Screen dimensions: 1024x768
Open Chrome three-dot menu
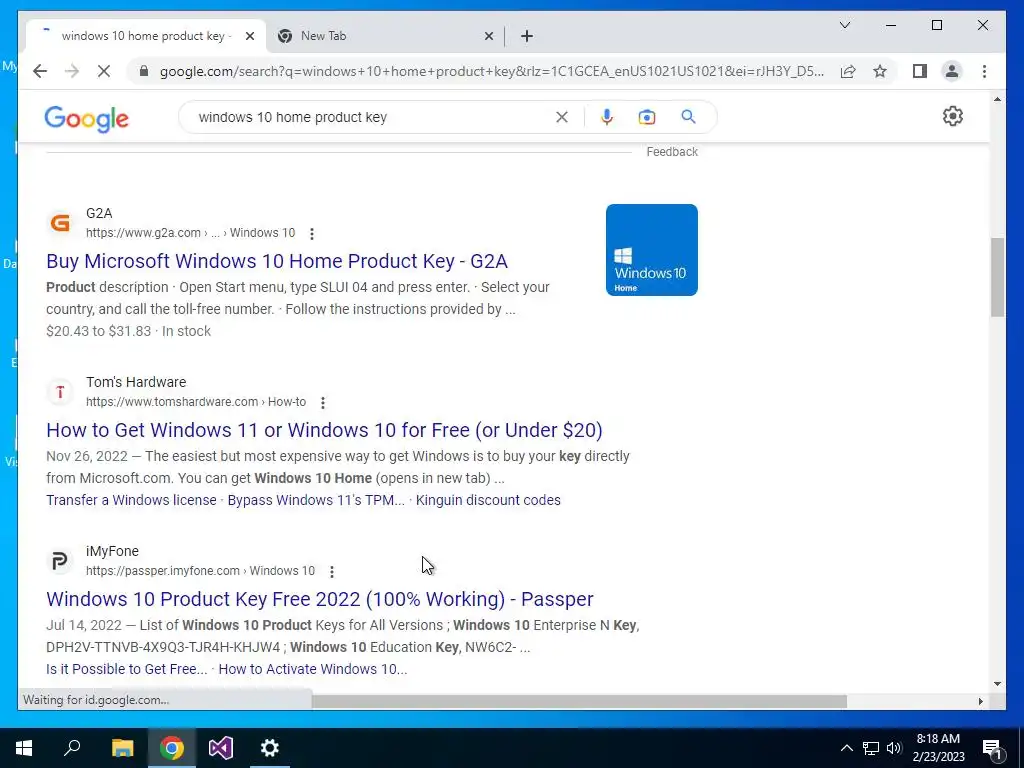coord(984,71)
